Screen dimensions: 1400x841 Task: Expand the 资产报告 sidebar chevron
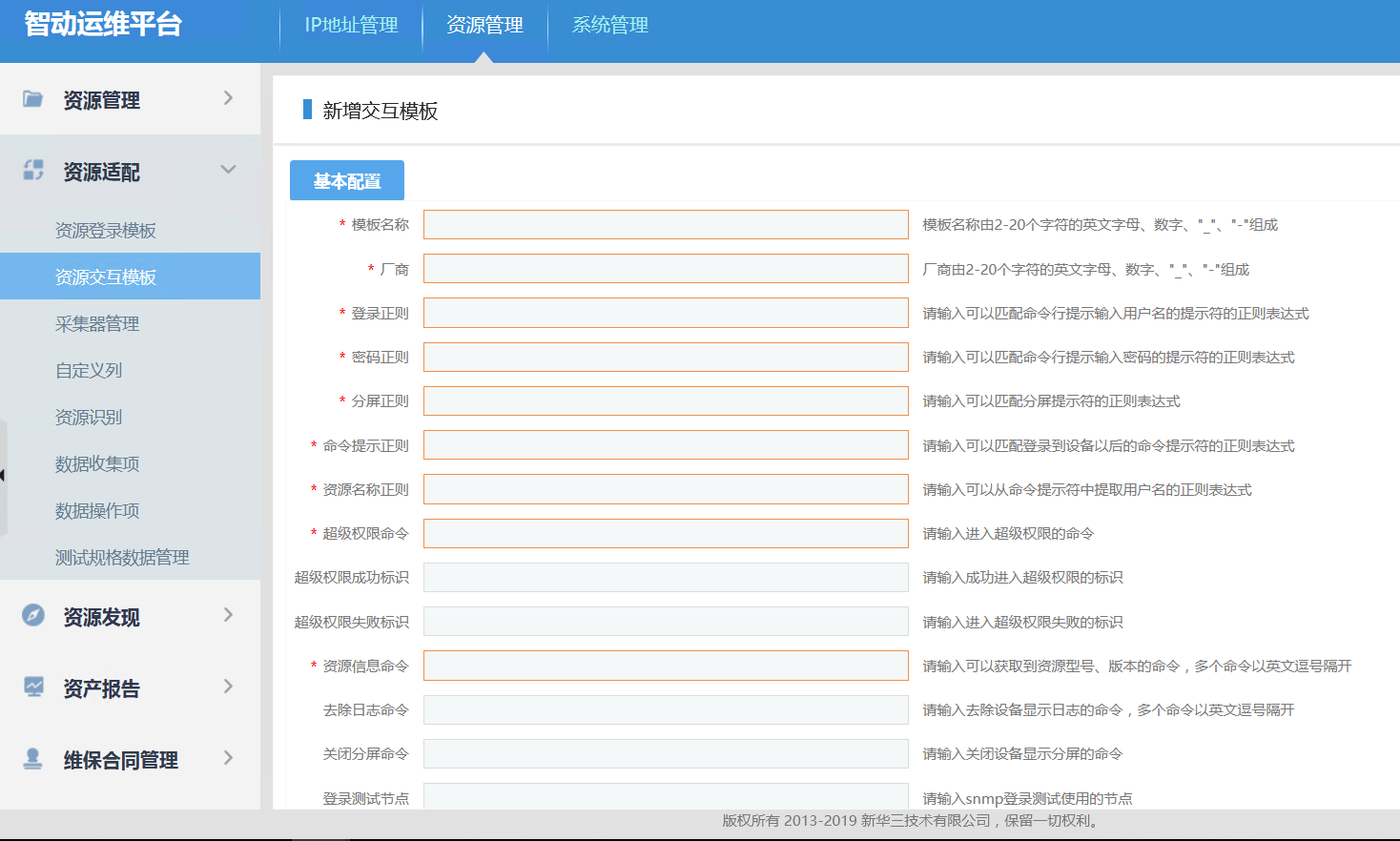(228, 687)
